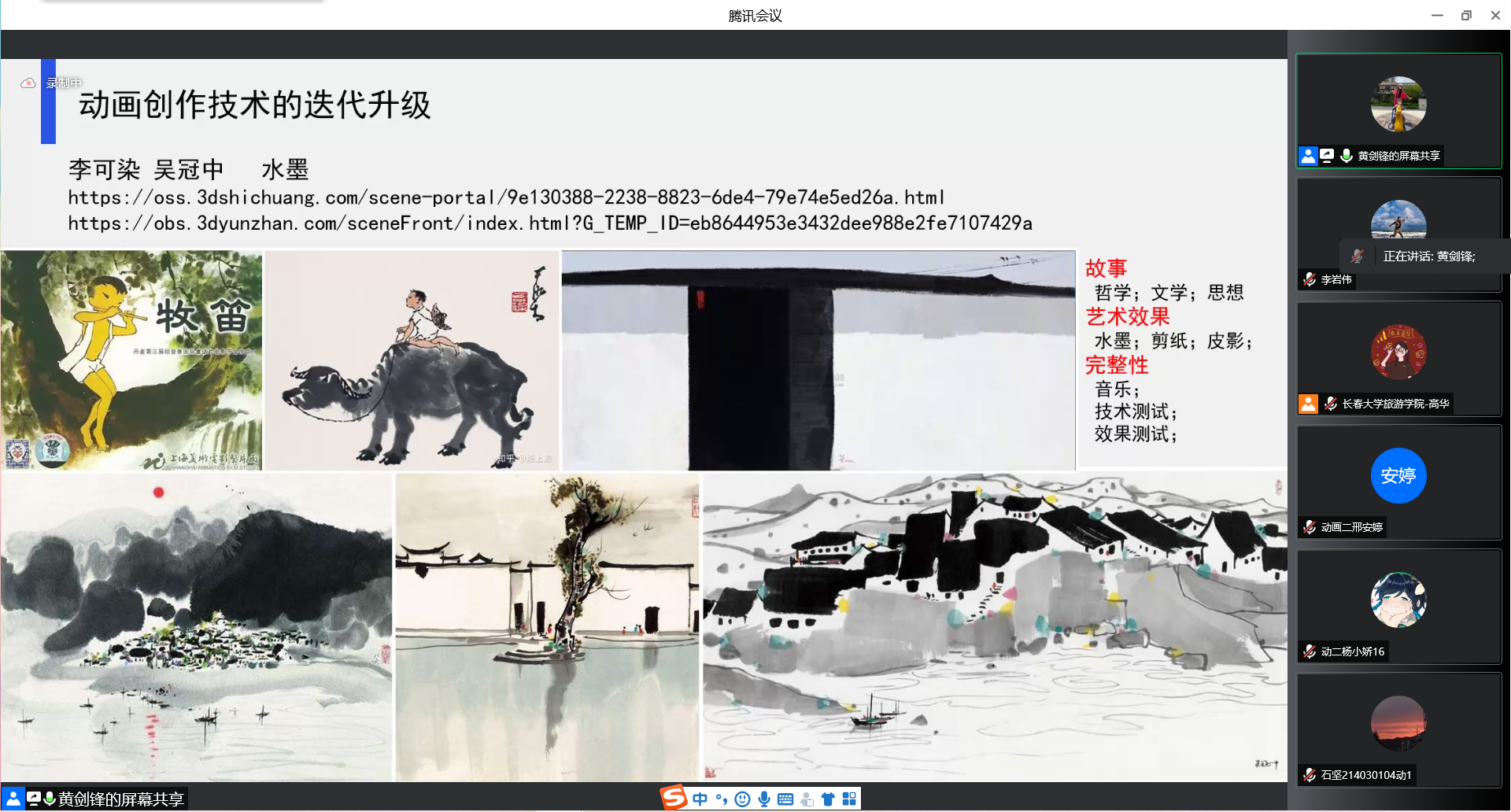Click bottom label 黄剑锋的屏幕共享
Image resolution: width=1511 pixels, height=812 pixels.
(120, 799)
